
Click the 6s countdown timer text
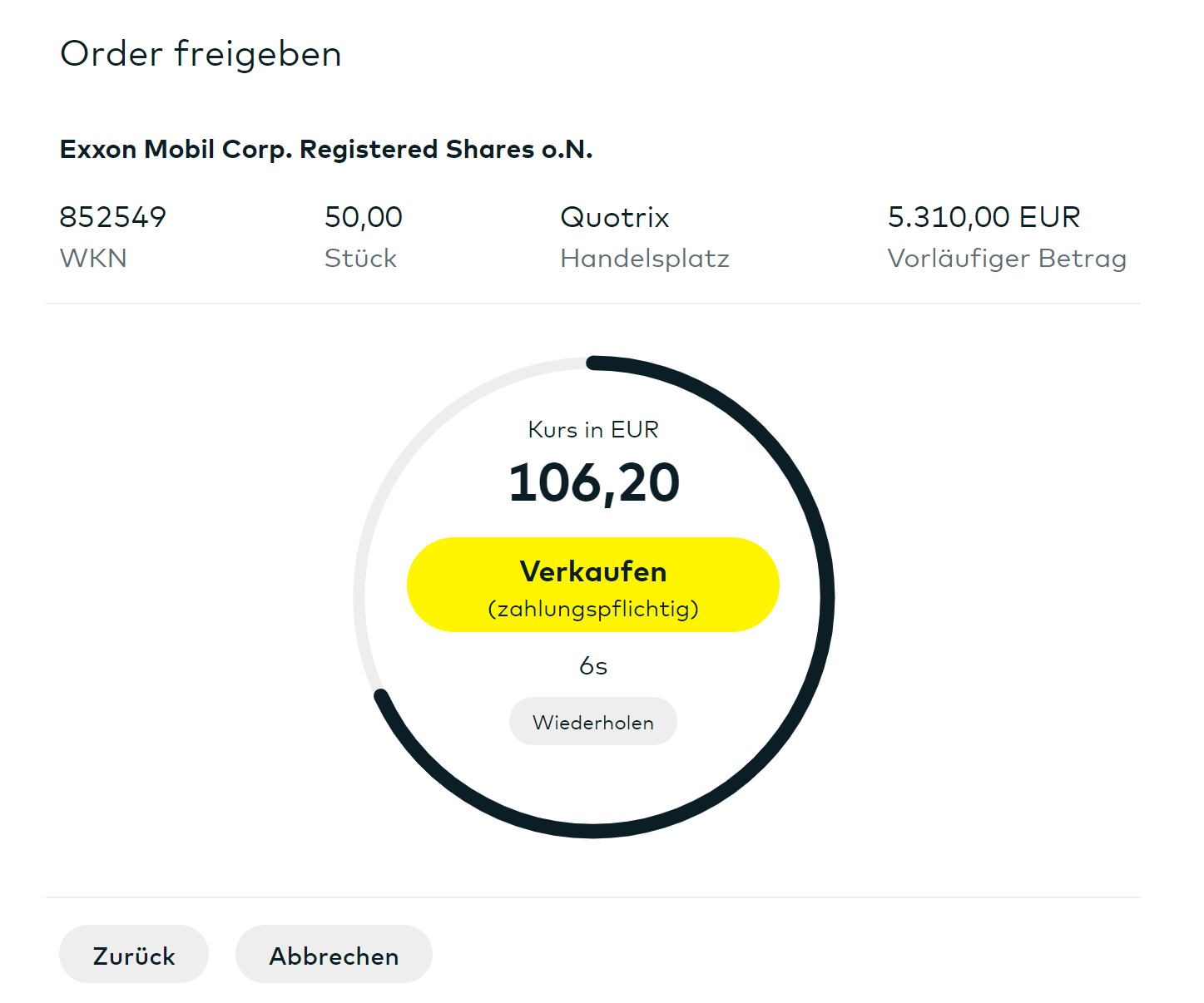[x=593, y=666]
